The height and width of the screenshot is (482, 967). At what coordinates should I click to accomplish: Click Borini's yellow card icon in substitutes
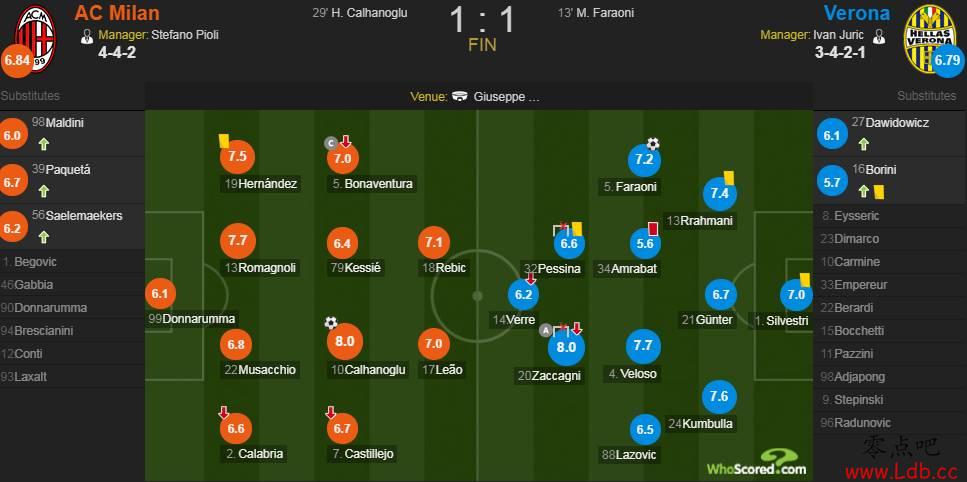point(879,192)
